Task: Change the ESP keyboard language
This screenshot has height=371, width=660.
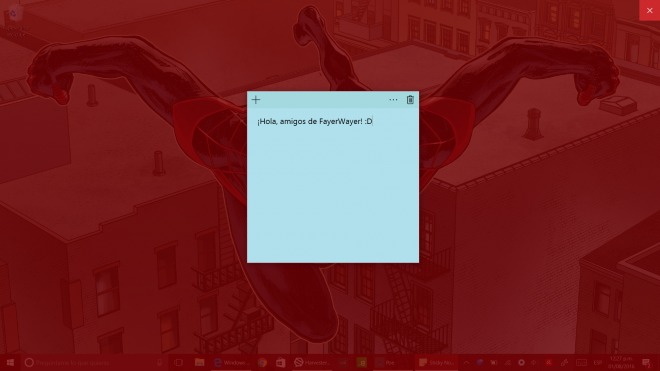Action: pyautogui.click(x=597, y=363)
